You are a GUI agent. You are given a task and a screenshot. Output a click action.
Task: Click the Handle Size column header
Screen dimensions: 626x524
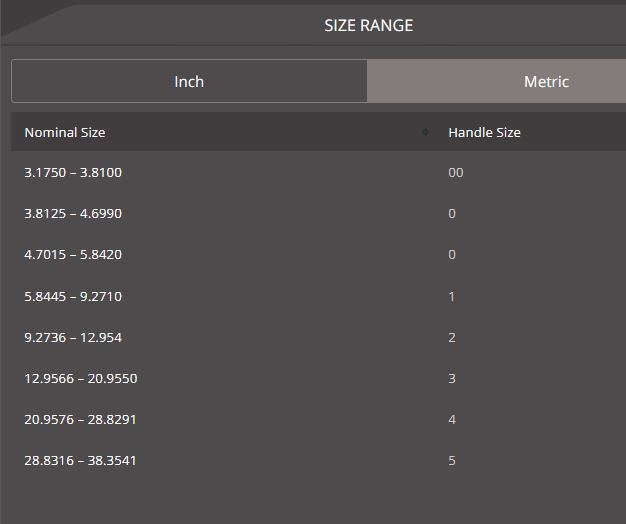click(x=484, y=132)
